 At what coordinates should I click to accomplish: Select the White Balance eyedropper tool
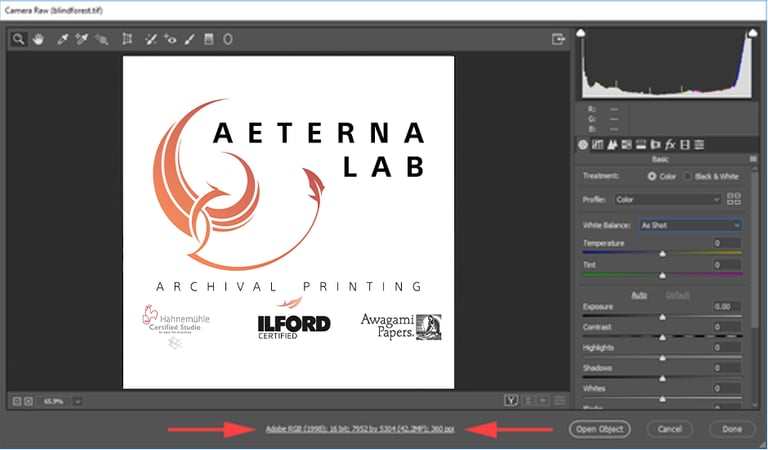[x=62, y=39]
